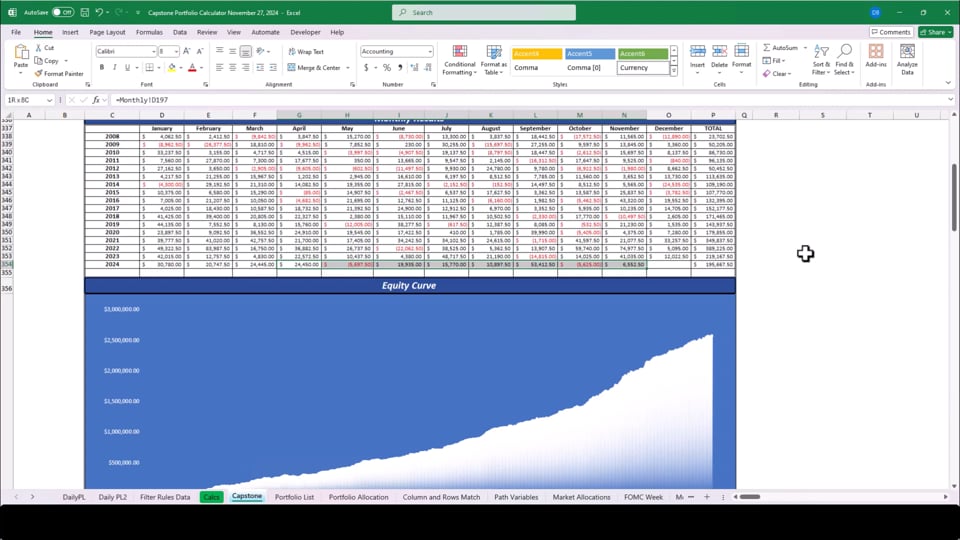The image size is (960, 540).
Task: Open the File menu
Action: (16, 32)
